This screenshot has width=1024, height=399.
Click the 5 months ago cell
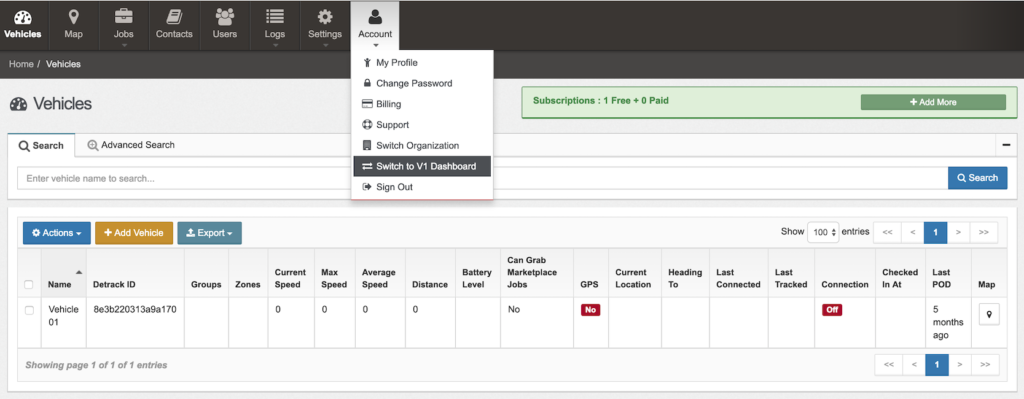[948, 323]
